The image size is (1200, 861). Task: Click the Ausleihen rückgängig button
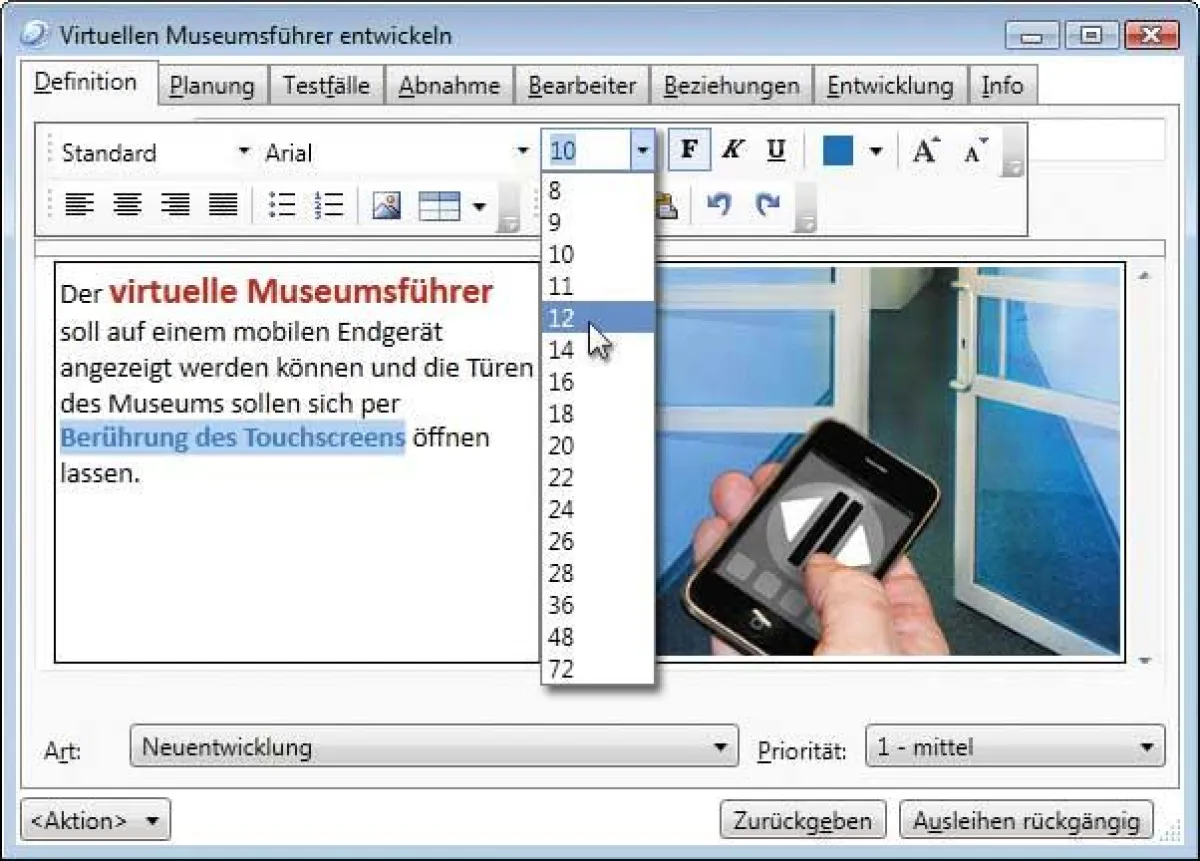point(1026,821)
